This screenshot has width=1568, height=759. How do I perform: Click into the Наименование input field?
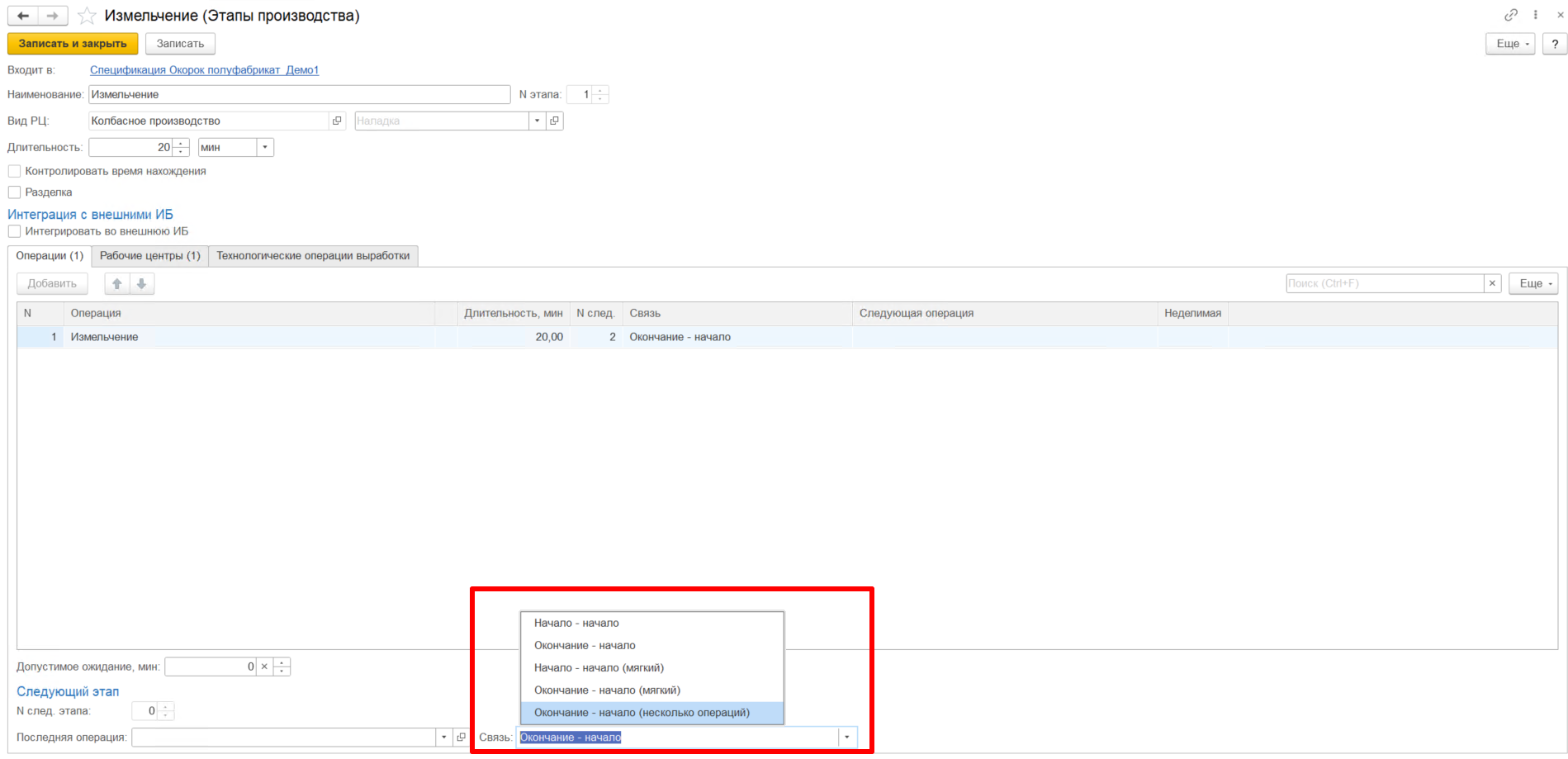coord(299,94)
